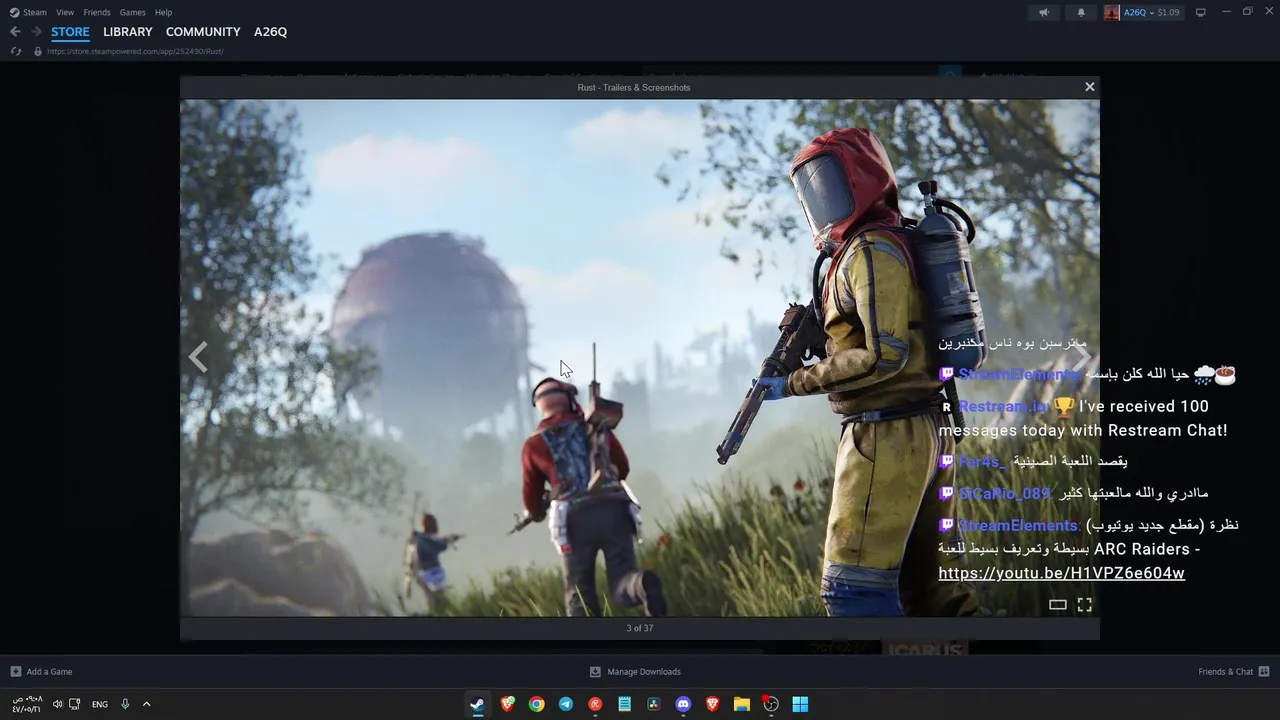Close the Trailers & Screenshots viewer
The height and width of the screenshot is (720, 1280).
point(1090,87)
